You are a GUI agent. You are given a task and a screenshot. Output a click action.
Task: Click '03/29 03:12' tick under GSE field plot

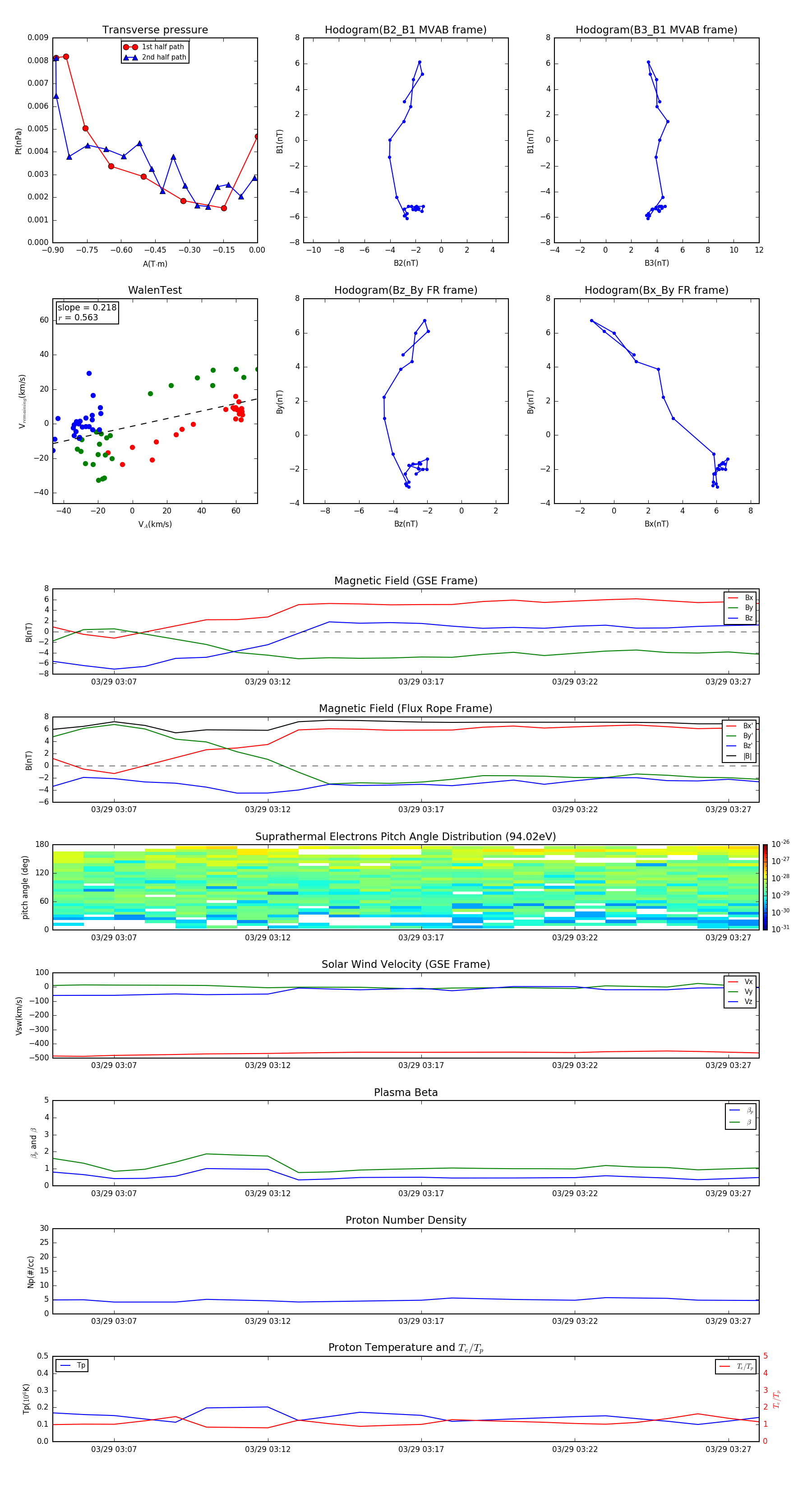[x=268, y=682]
